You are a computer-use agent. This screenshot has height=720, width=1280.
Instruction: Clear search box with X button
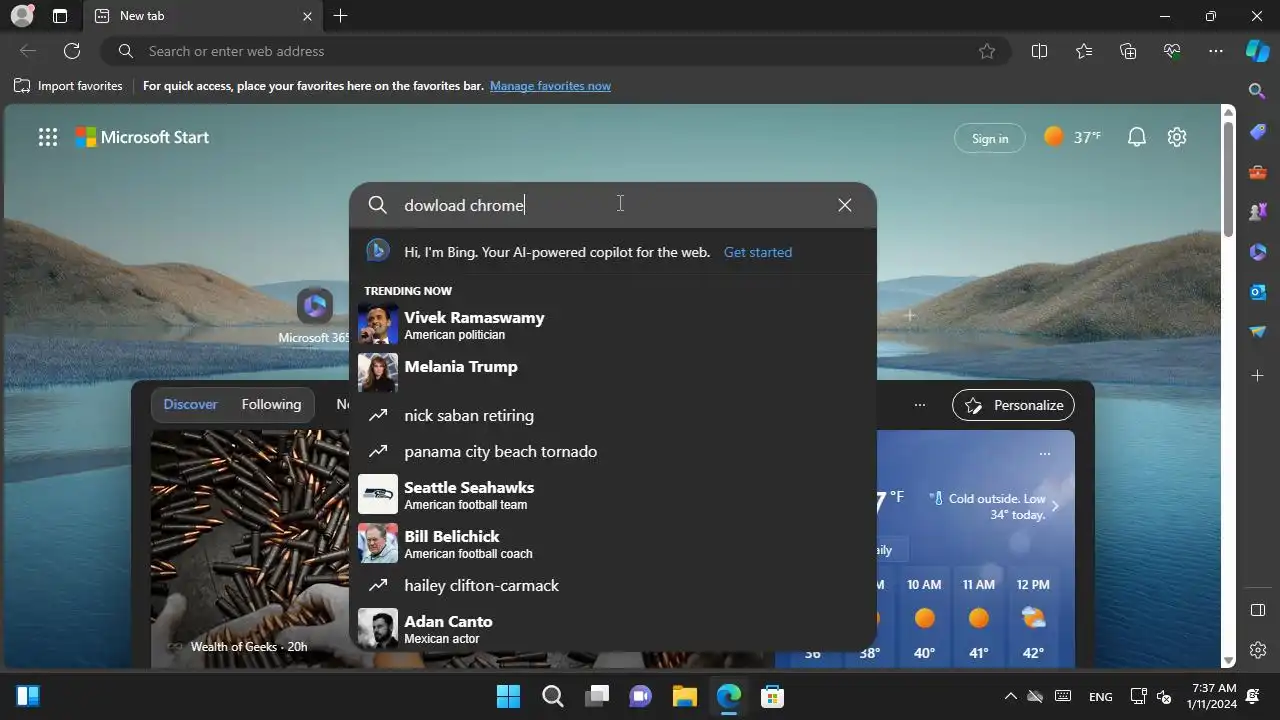pyautogui.click(x=845, y=205)
